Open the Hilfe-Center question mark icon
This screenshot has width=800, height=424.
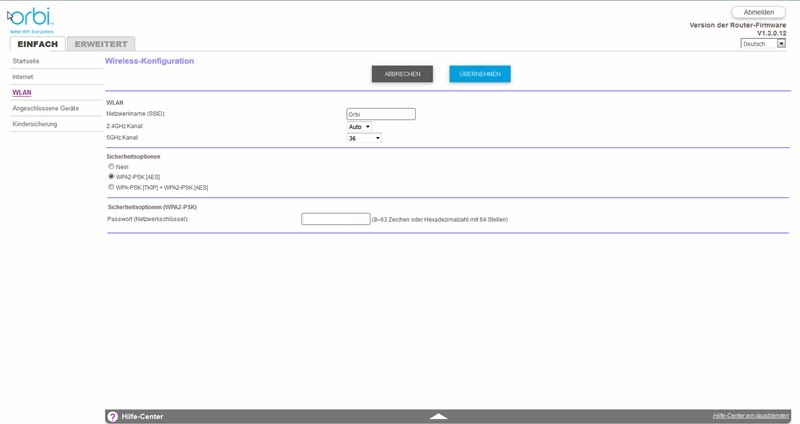tap(112, 417)
